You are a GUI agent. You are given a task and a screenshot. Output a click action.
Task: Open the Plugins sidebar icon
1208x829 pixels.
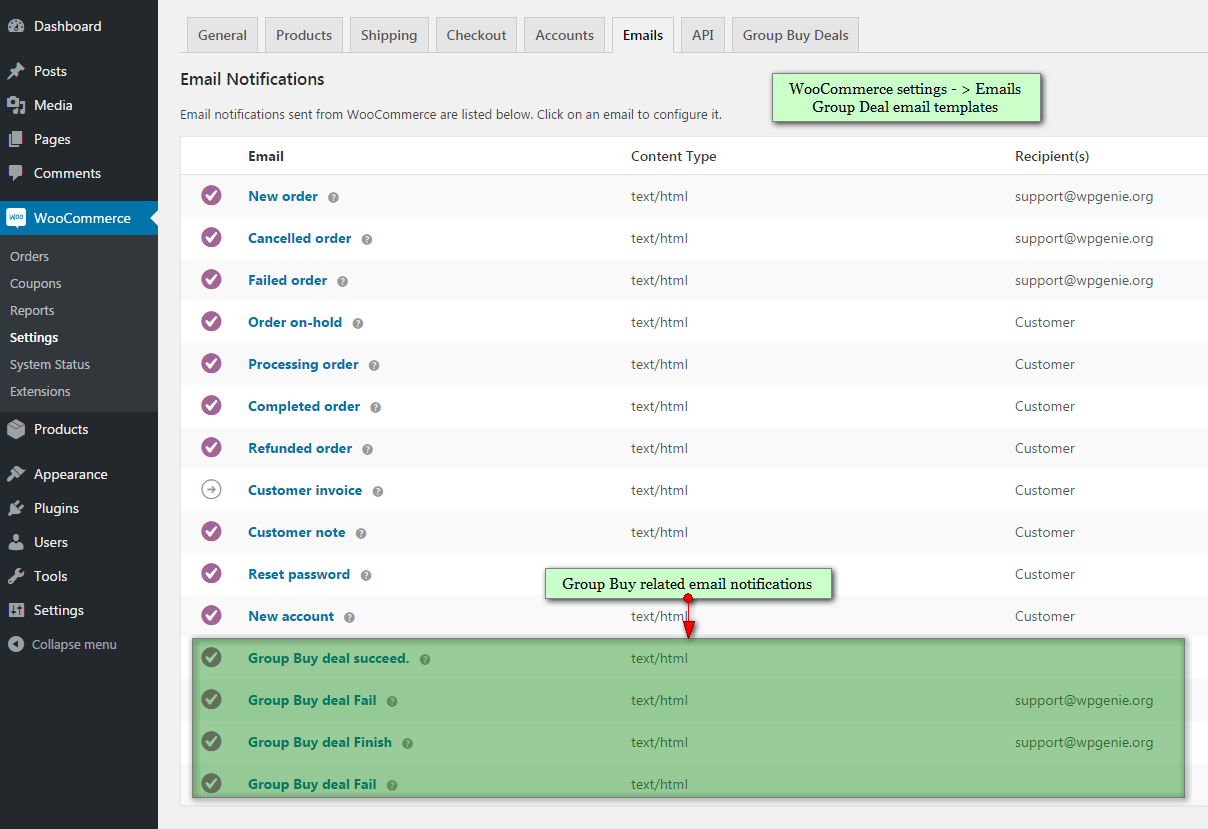tap(16, 507)
